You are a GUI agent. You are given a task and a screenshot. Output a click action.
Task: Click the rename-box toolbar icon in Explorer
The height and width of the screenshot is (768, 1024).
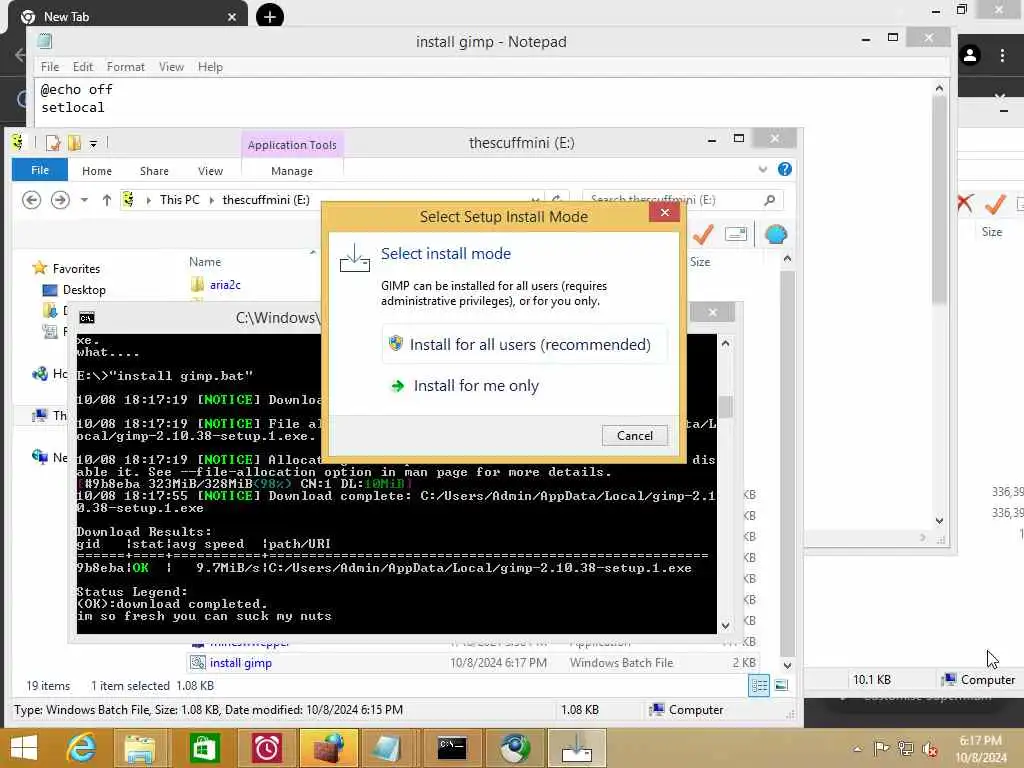coord(736,234)
